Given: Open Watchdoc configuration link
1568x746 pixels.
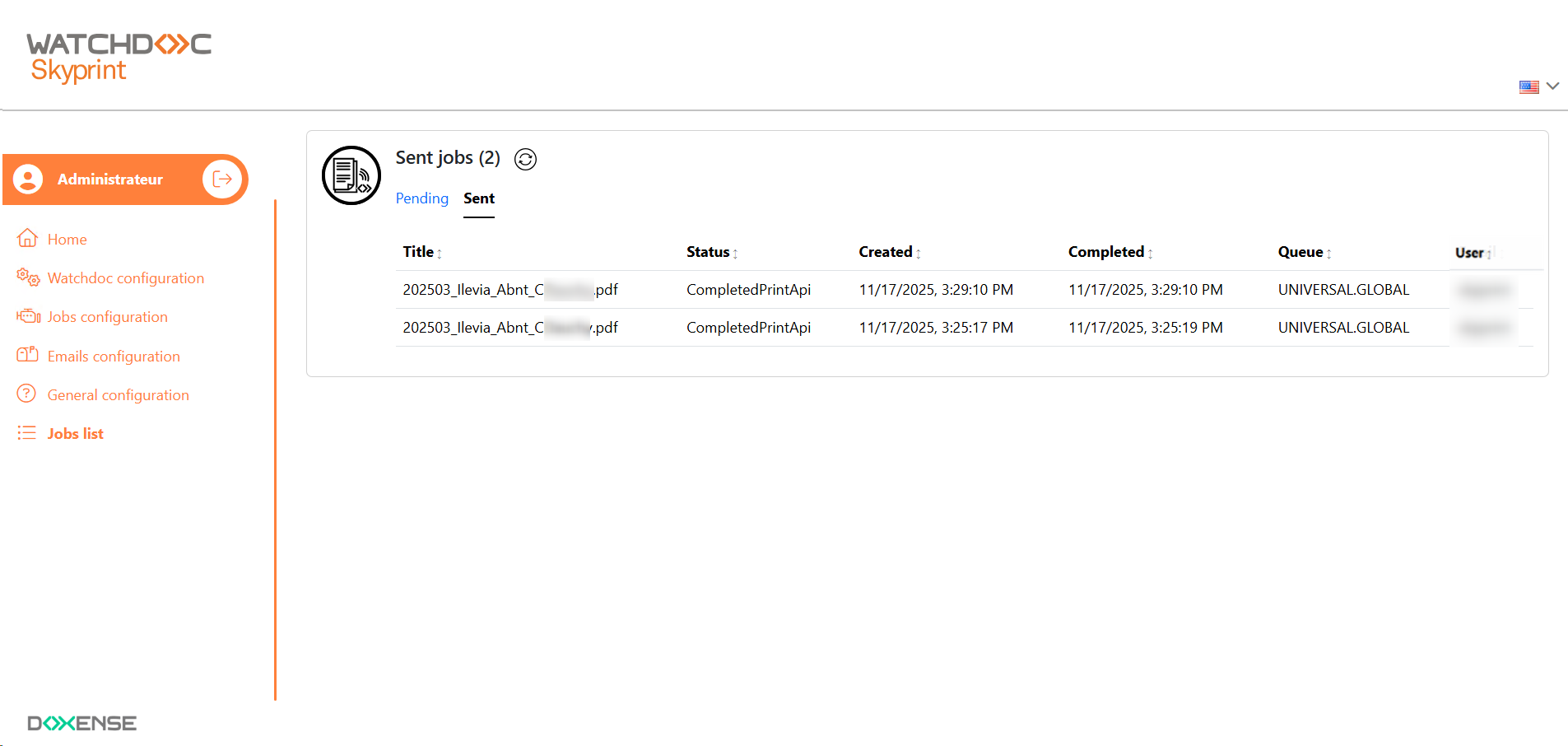Looking at the screenshot, I should point(125,278).
